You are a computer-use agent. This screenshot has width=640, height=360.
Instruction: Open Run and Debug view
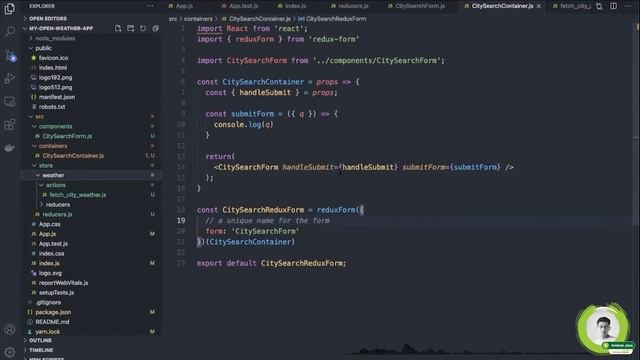(9, 78)
